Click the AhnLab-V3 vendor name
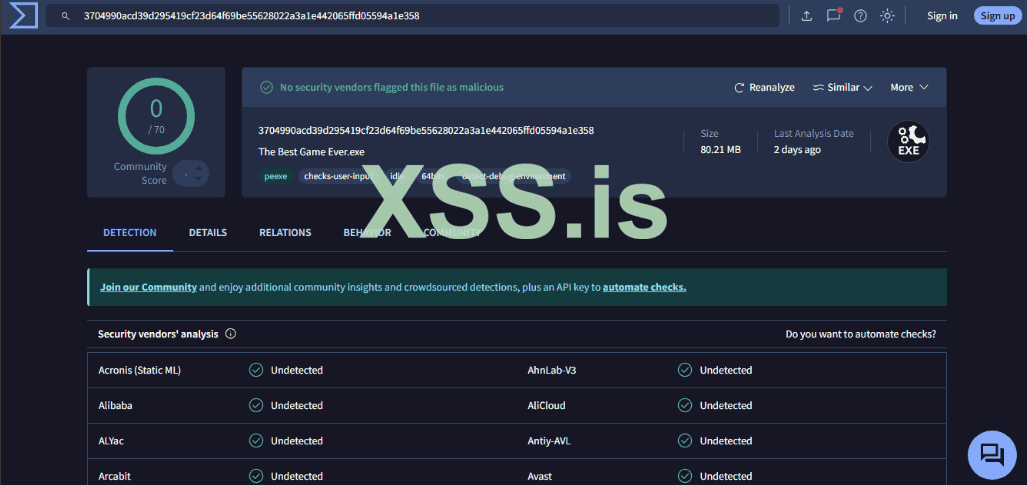Viewport: 1027px width, 485px height. coord(551,370)
